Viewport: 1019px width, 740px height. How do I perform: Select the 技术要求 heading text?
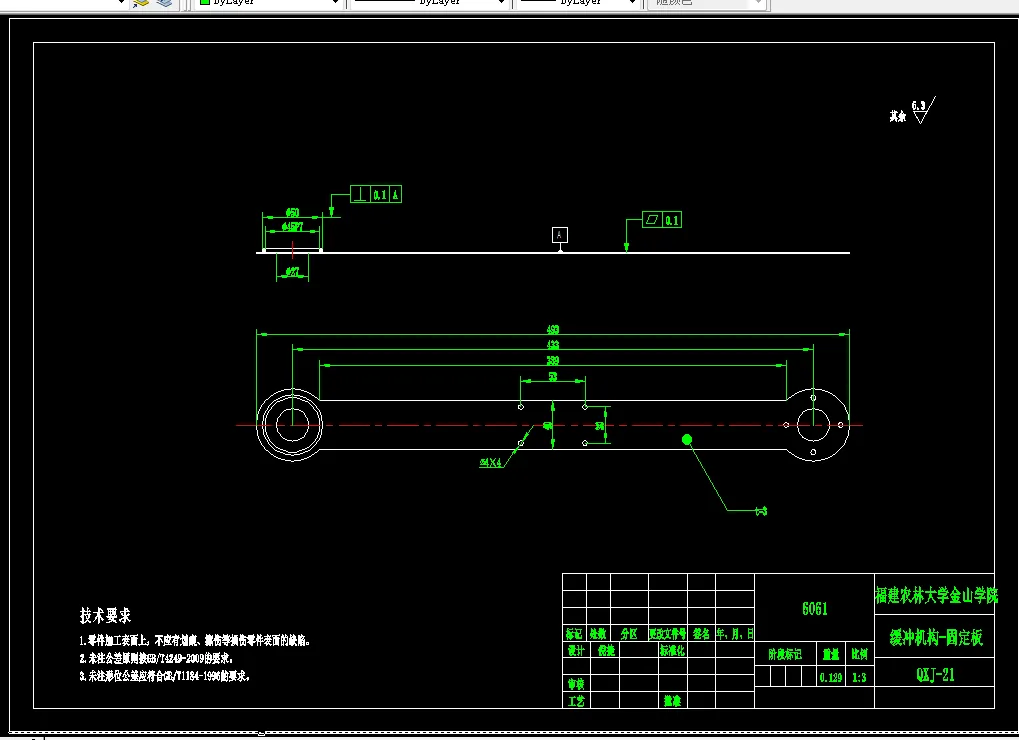(105, 615)
